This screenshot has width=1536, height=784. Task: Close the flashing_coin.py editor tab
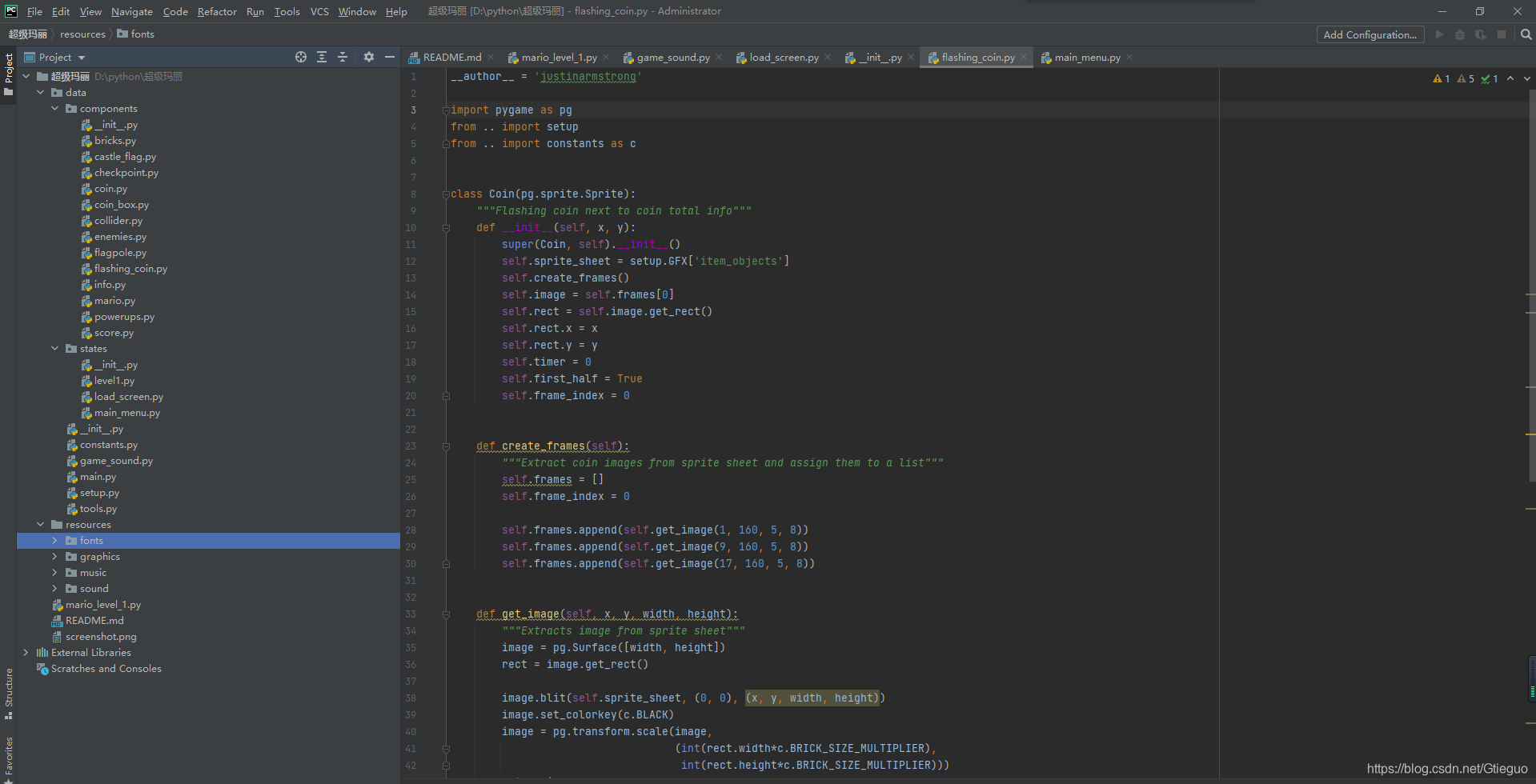click(1024, 57)
